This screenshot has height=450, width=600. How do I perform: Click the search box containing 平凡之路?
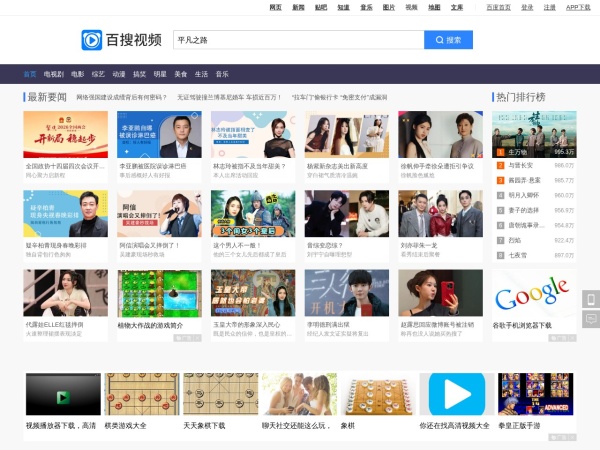[x=298, y=40]
